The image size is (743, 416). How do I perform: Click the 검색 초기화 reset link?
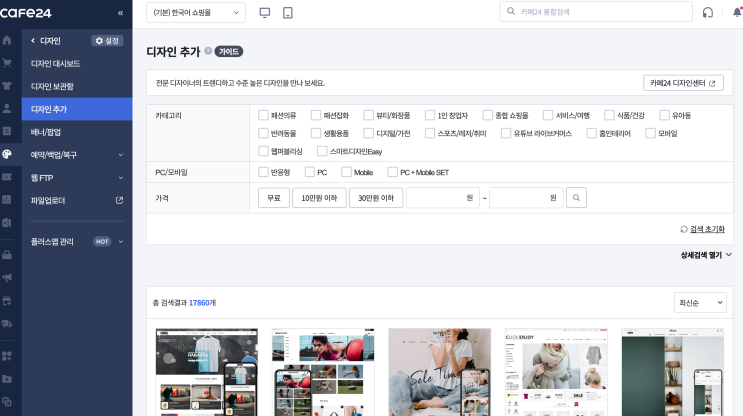pos(702,229)
